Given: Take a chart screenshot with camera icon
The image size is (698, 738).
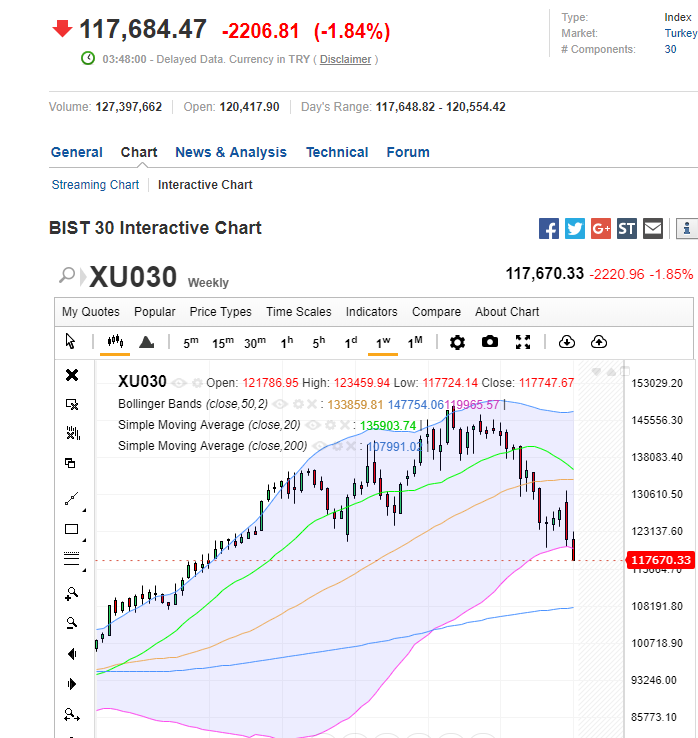Looking at the screenshot, I should 489,342.
